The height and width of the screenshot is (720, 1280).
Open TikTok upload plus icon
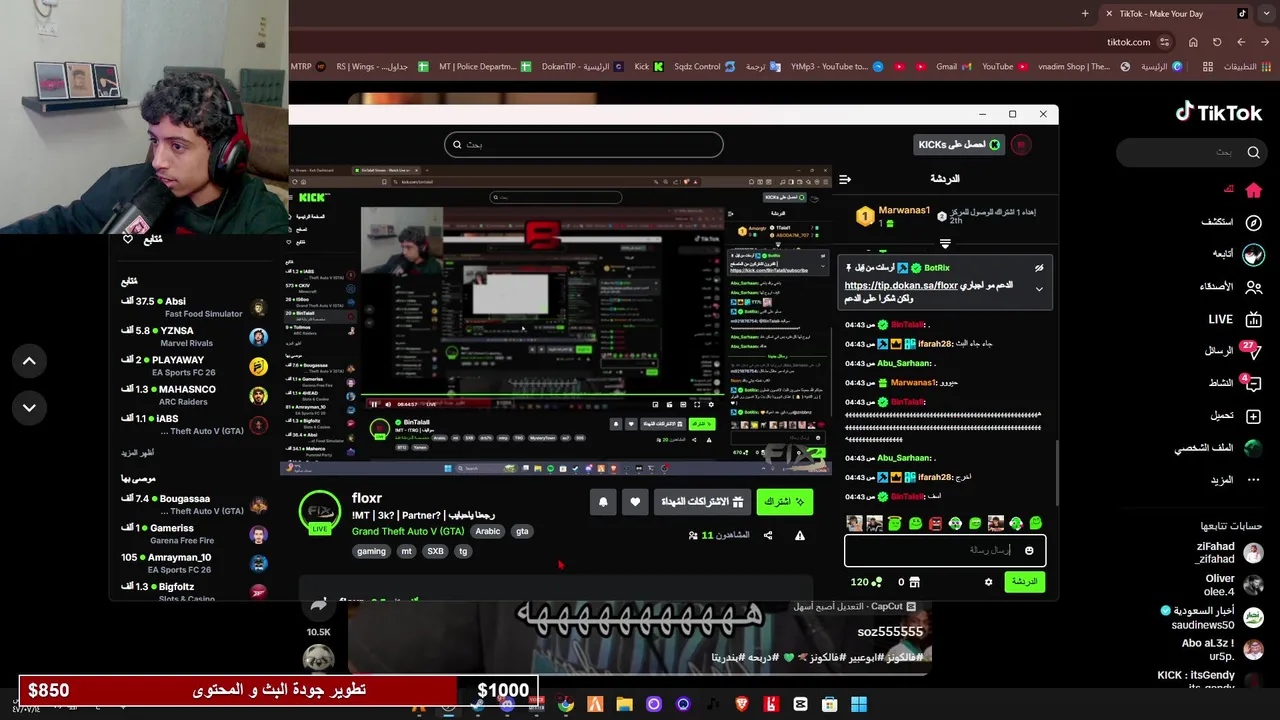1253,416
